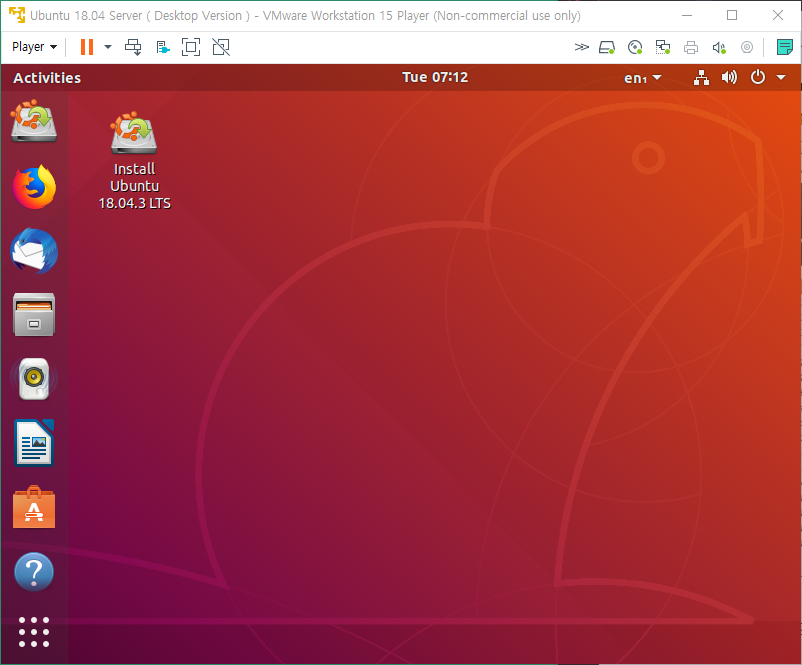Open LibreOffice Writer from the dock
Screen dimensions: 802x665
(34, 443)
